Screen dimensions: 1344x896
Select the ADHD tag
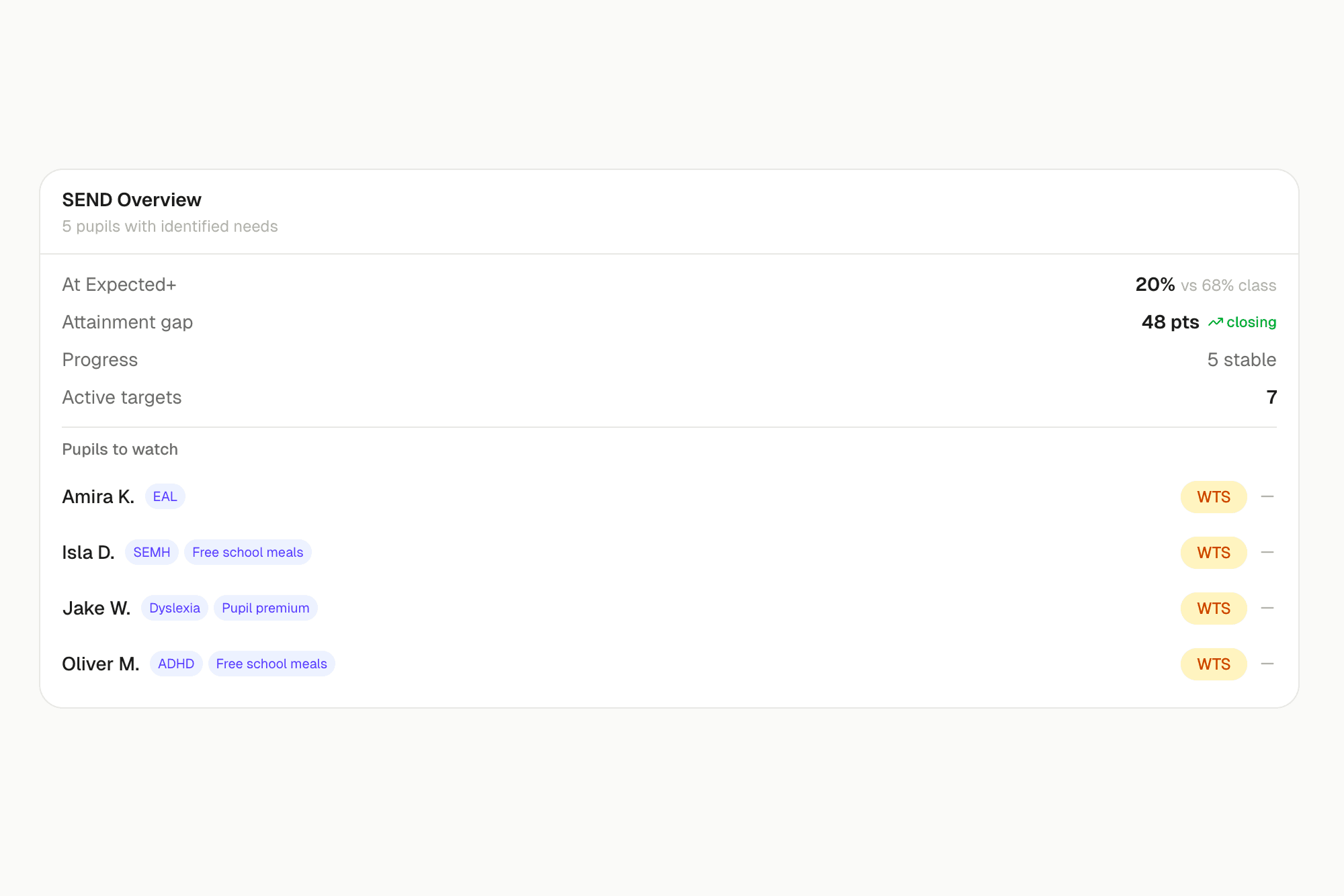point(175,664)
